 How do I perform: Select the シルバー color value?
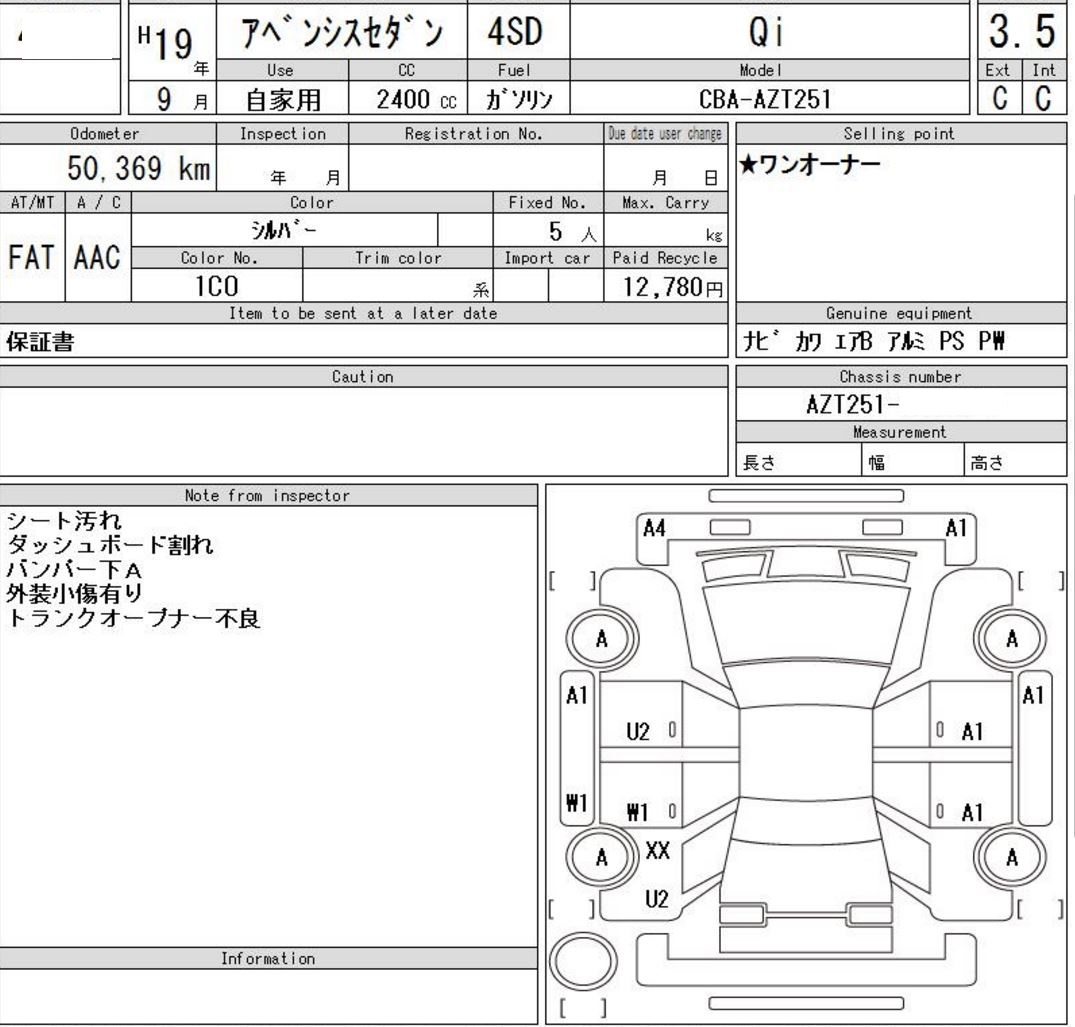(284, 230)
